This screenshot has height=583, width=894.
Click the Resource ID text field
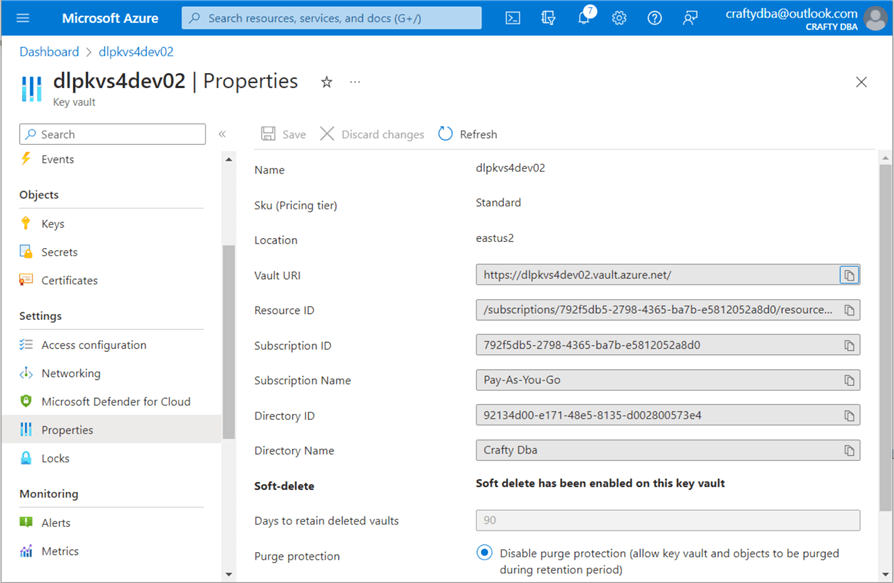click(x=657, y=311)
